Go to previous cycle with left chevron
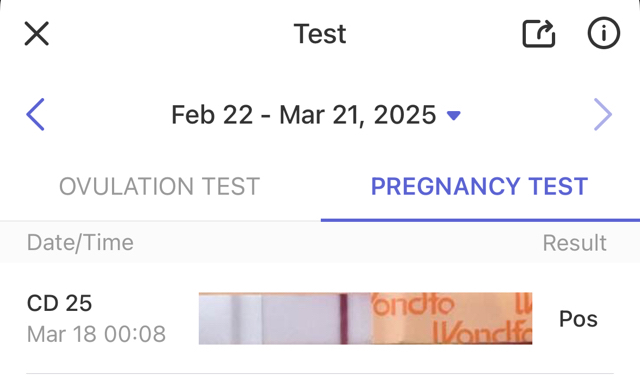The image size is (640, 379). point(35,114)
